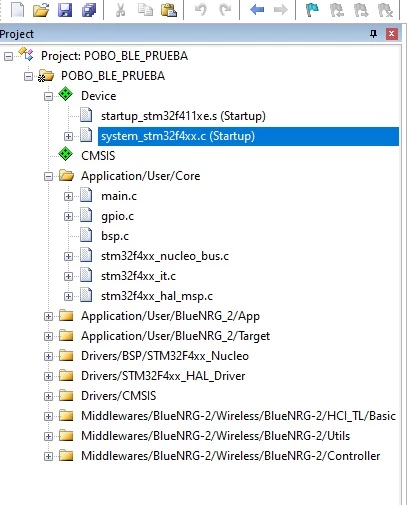The width and height of the screenshot is (407, 505).
Task: Select Middlewares/BlueNRG-2/Wireless/BlueNRG-2/Utils label
Action: tap(215, 436)
